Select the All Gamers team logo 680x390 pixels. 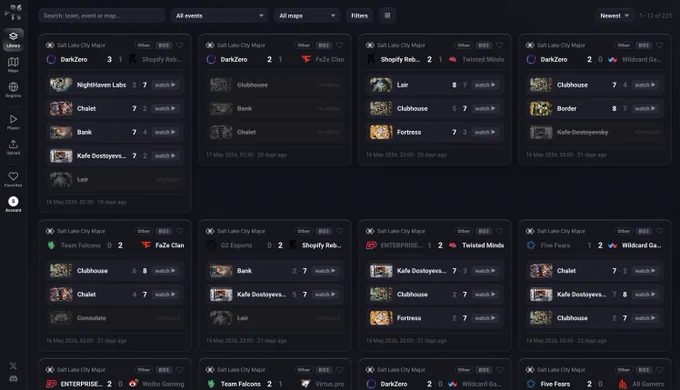tap(623, 383)
